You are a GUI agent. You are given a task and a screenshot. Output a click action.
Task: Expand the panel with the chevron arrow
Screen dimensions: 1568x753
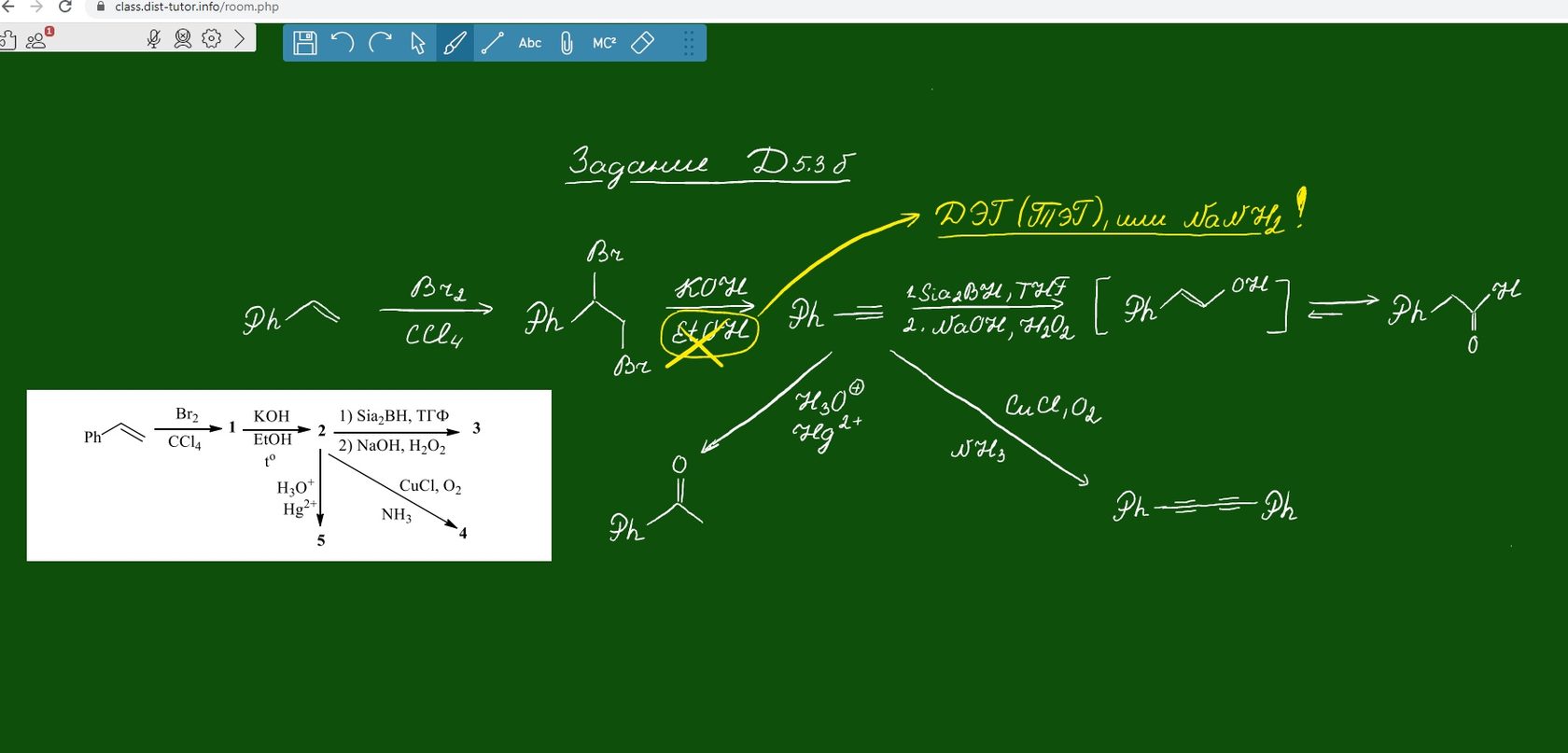(x=240, y=38)
